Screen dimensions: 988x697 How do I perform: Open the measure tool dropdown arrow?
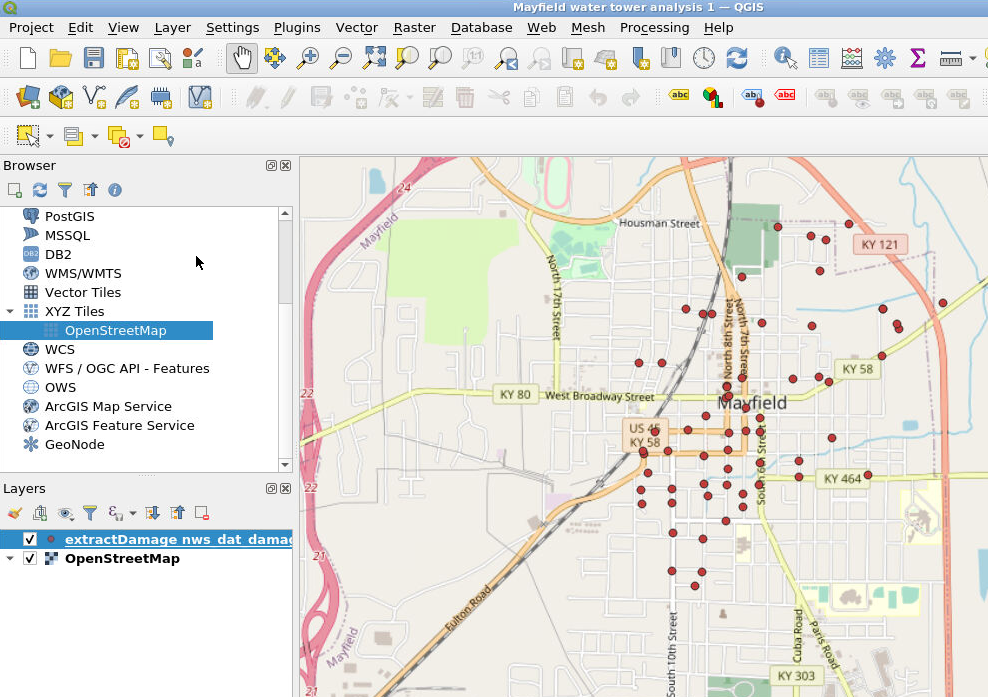973,58
